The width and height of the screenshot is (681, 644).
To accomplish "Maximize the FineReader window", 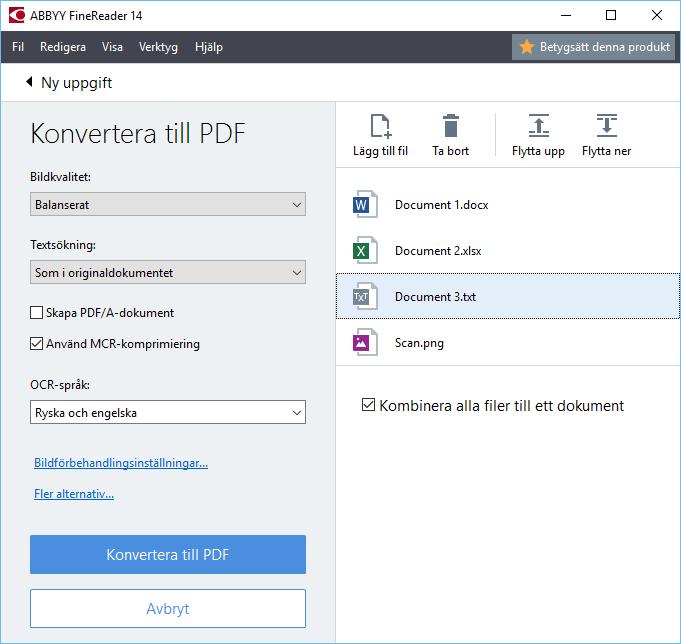I will [x=611, y=15].
